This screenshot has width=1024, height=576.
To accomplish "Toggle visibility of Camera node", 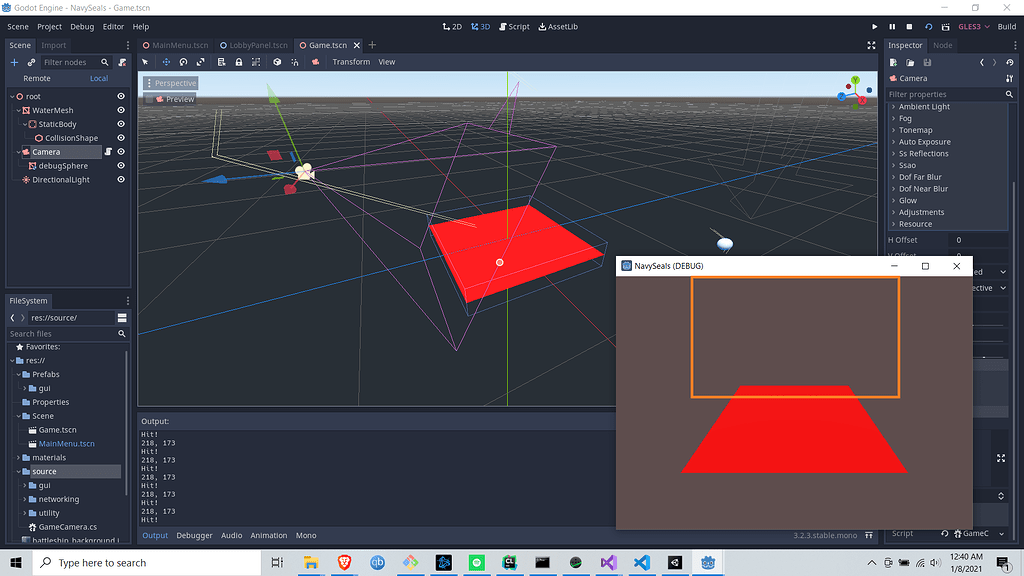I will [121, 152].
